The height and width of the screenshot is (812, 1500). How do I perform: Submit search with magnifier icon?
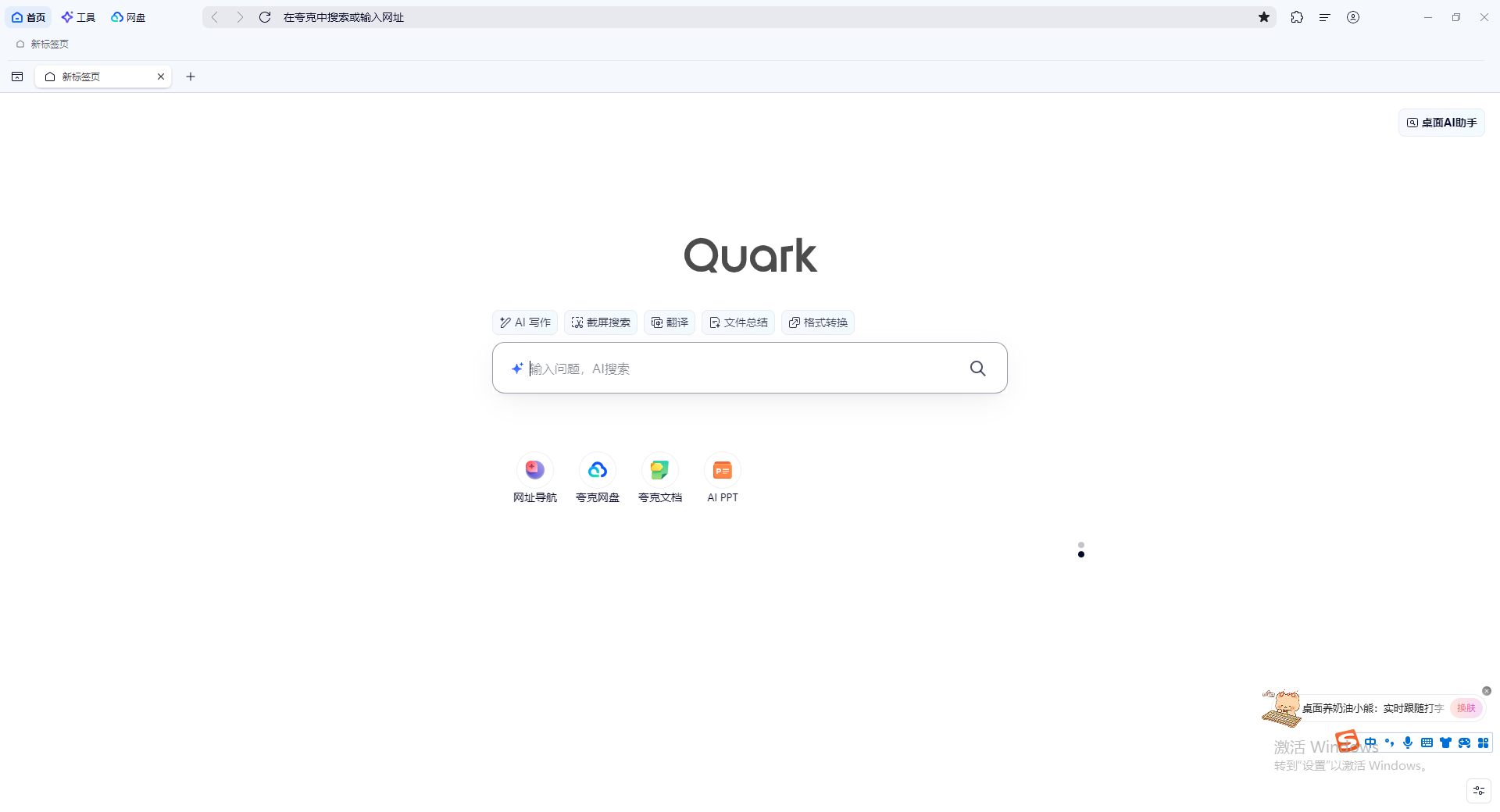pyautogui.click(x=978, y=369)
